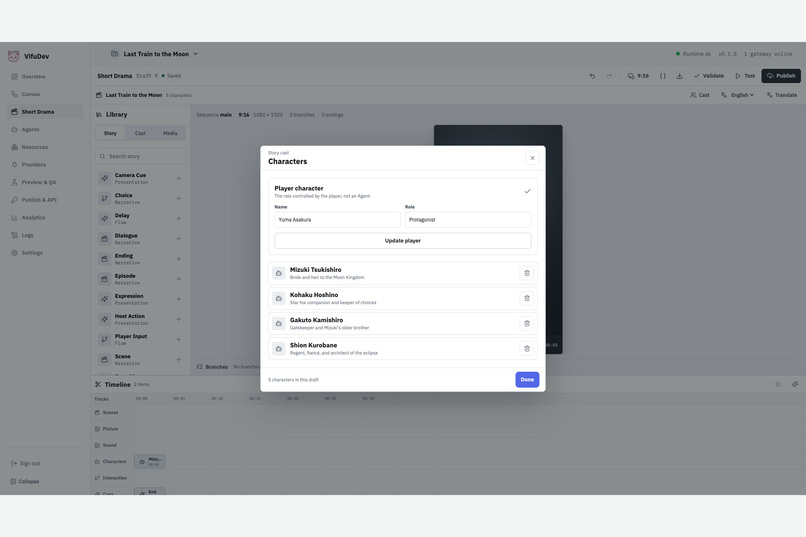Delete the Shion Kurobane character

point(526,348)
